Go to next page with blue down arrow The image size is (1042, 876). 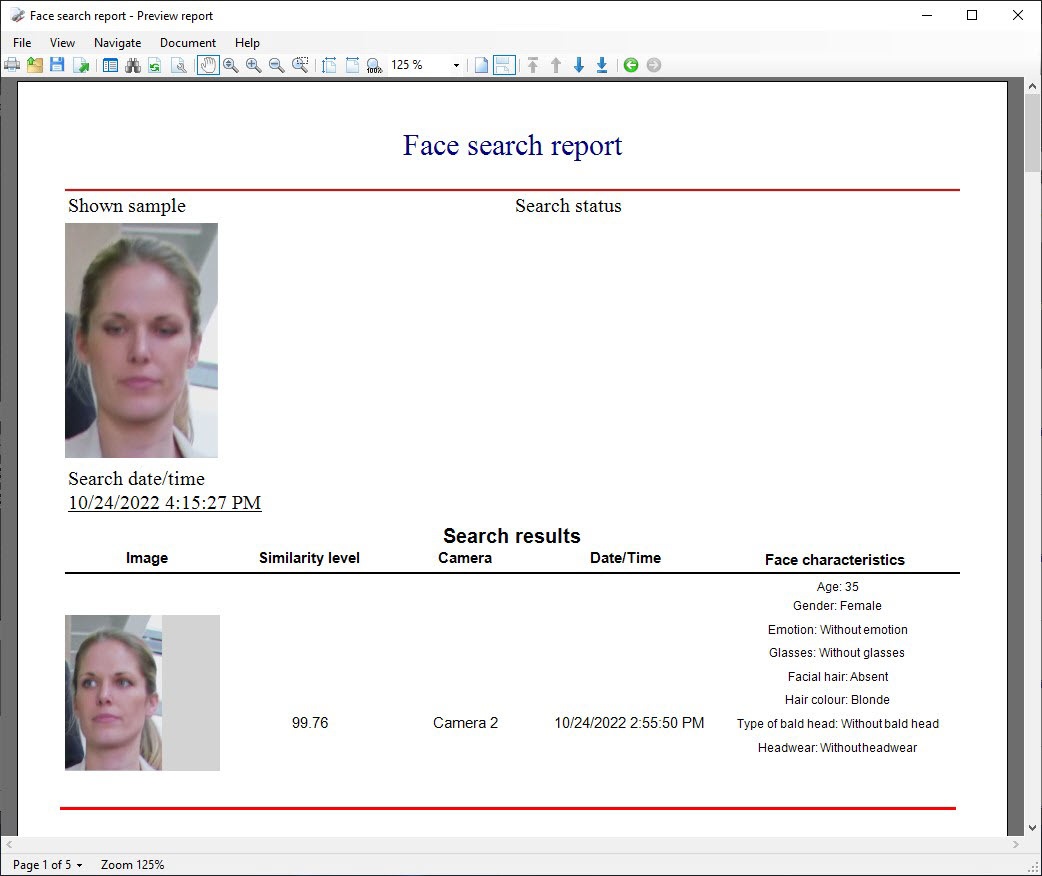(x=579, y=65)
